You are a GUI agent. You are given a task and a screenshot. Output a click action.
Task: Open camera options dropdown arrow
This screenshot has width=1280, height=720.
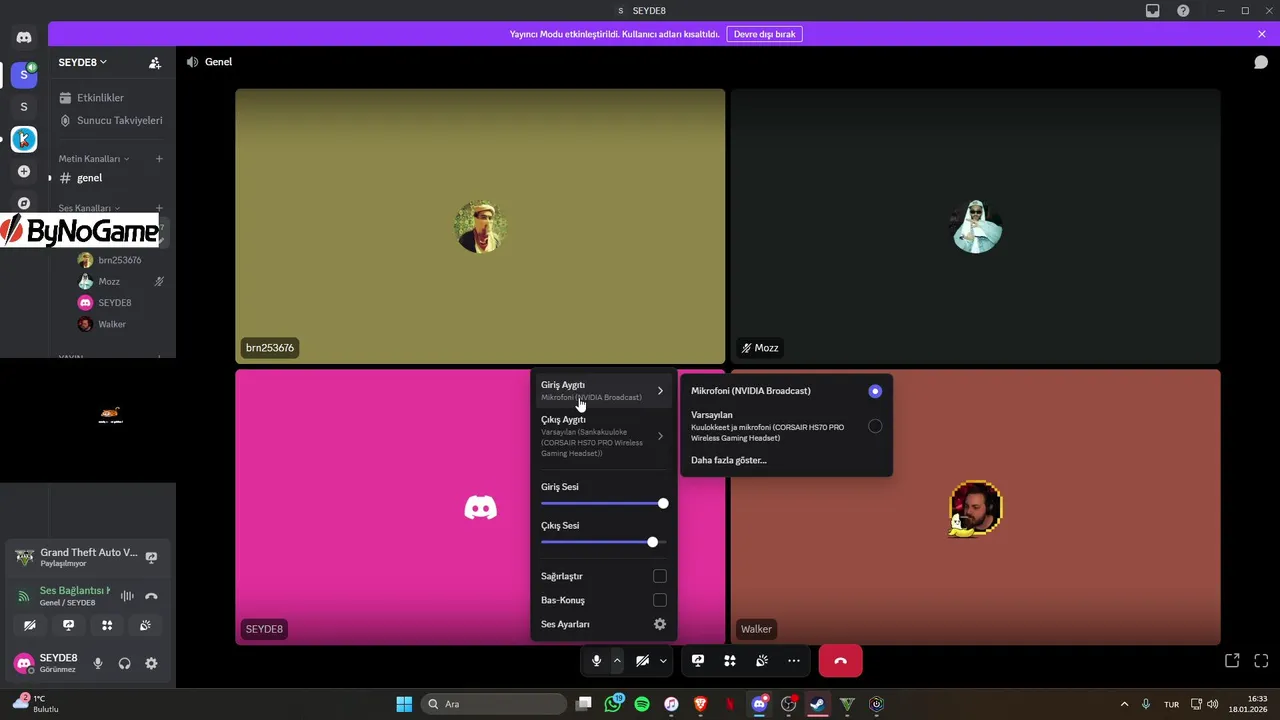[x=663, y=661]
